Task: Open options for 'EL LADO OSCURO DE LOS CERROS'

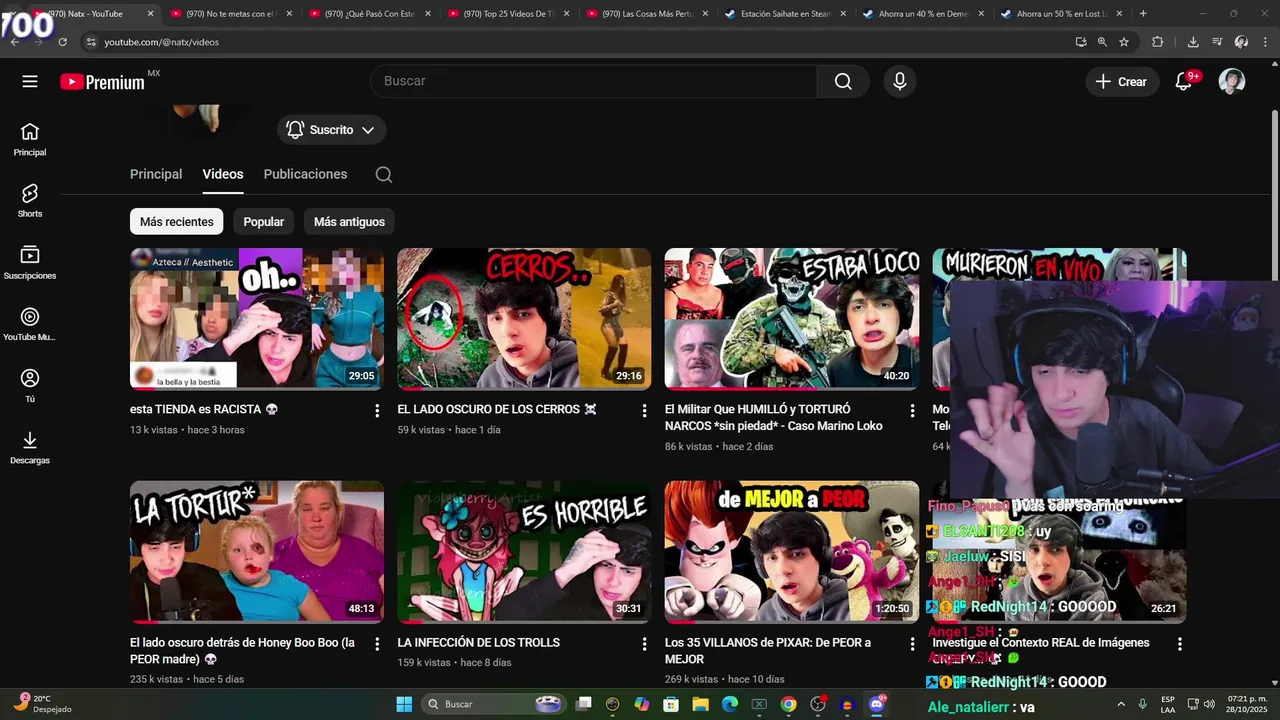Action: coord(644,411)
